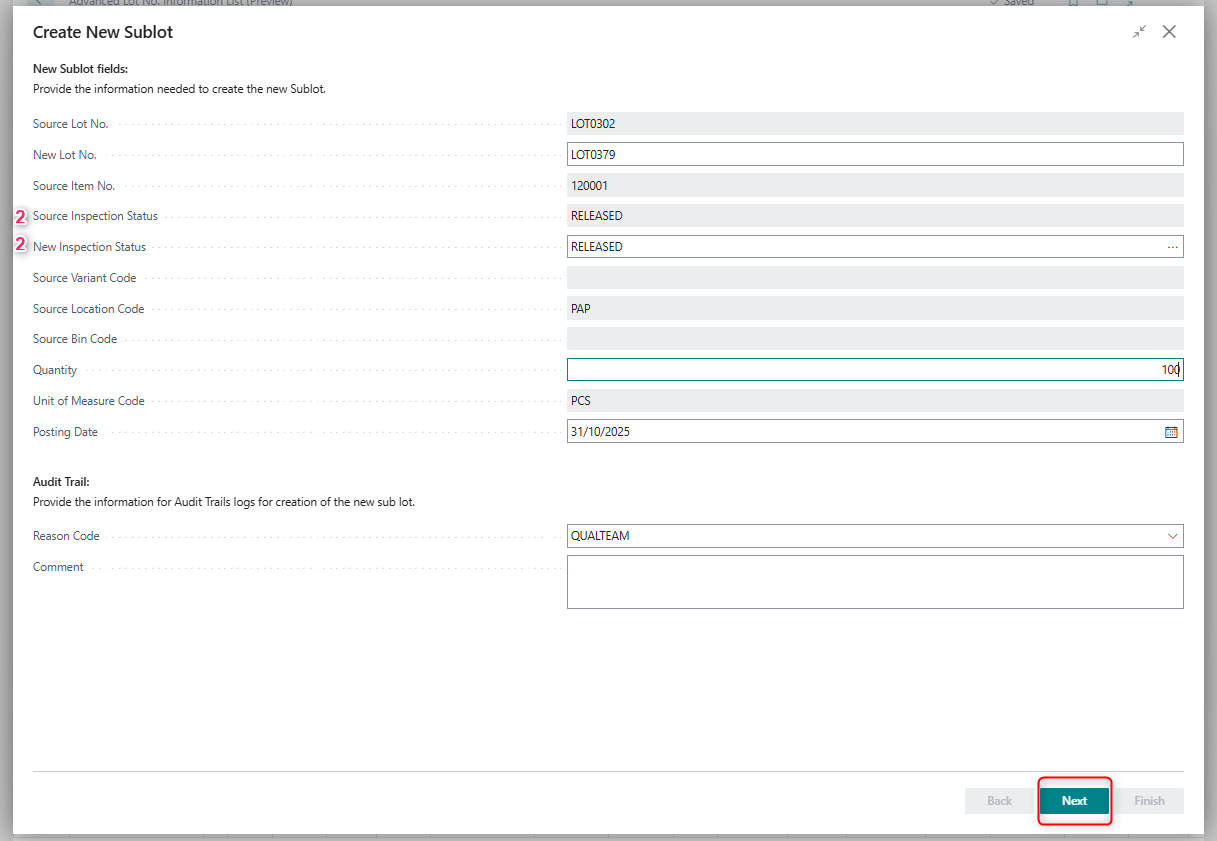Select the Source Item No. 120001 field
1217x841 pixels.
tap(874, 186)
